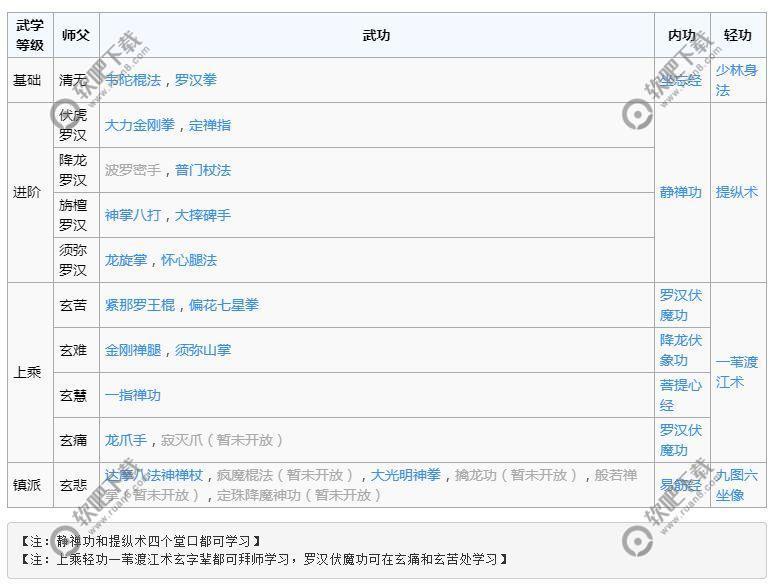Screen dimensions: 772x587
Task: Select the 大摔碑手 link
Action: (203, 215)
